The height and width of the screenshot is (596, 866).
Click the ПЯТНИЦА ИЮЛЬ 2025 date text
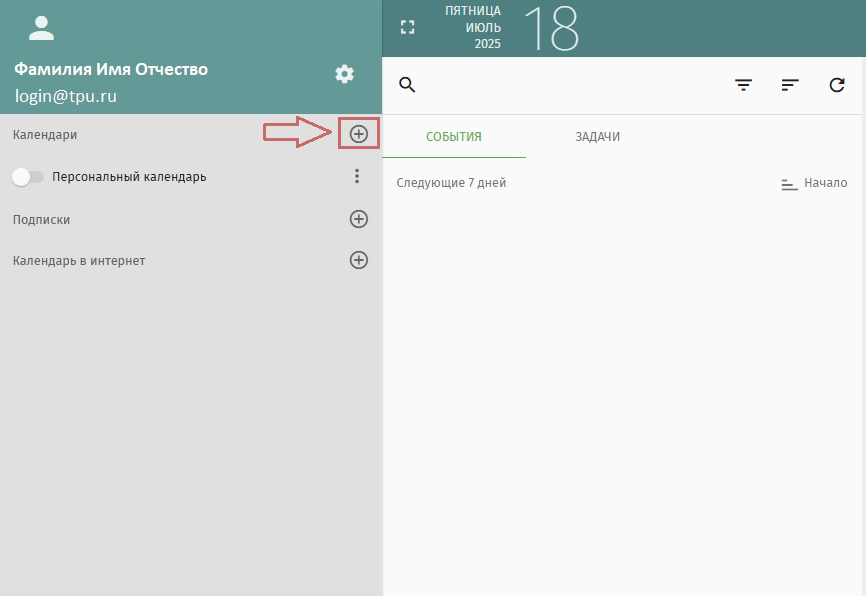pyautogui.click(x=473, y=27)
